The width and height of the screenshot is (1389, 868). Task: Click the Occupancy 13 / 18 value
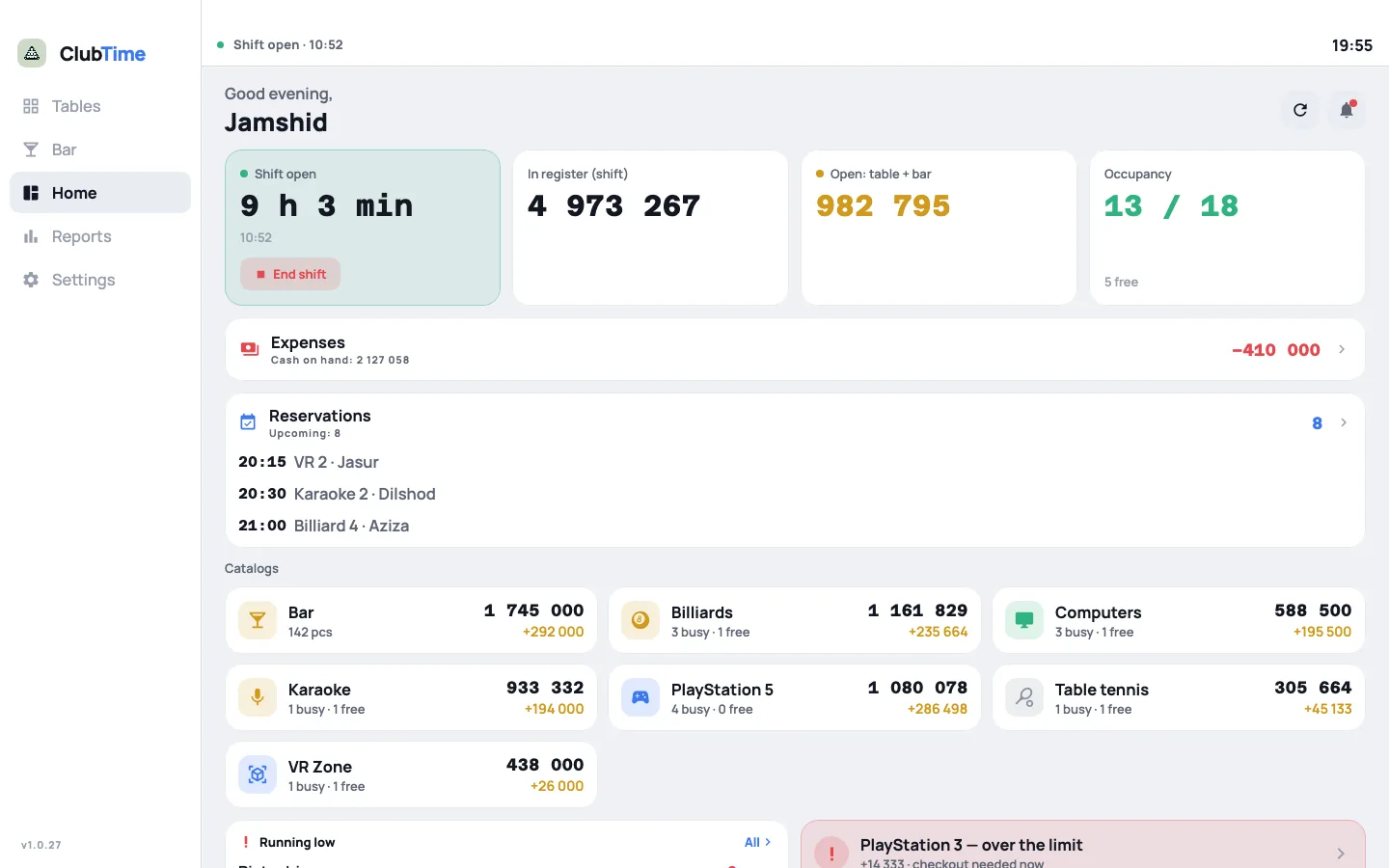[x=1171, y=206]
